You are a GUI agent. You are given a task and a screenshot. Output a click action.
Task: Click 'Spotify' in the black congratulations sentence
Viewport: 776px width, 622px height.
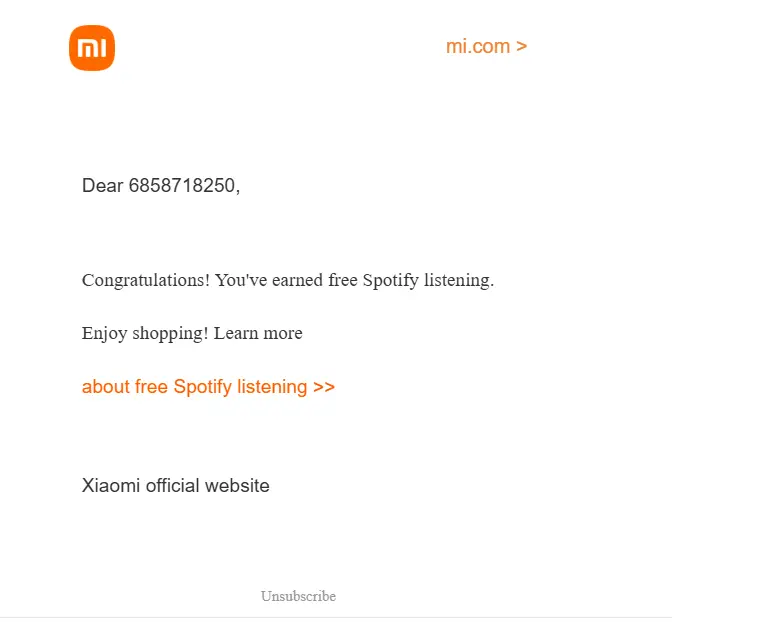[390, 280]
